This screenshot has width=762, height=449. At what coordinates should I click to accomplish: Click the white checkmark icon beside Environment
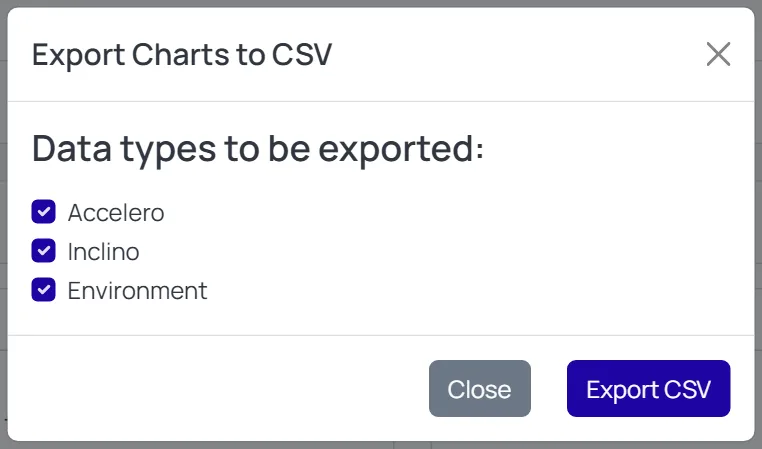[44, 290]
